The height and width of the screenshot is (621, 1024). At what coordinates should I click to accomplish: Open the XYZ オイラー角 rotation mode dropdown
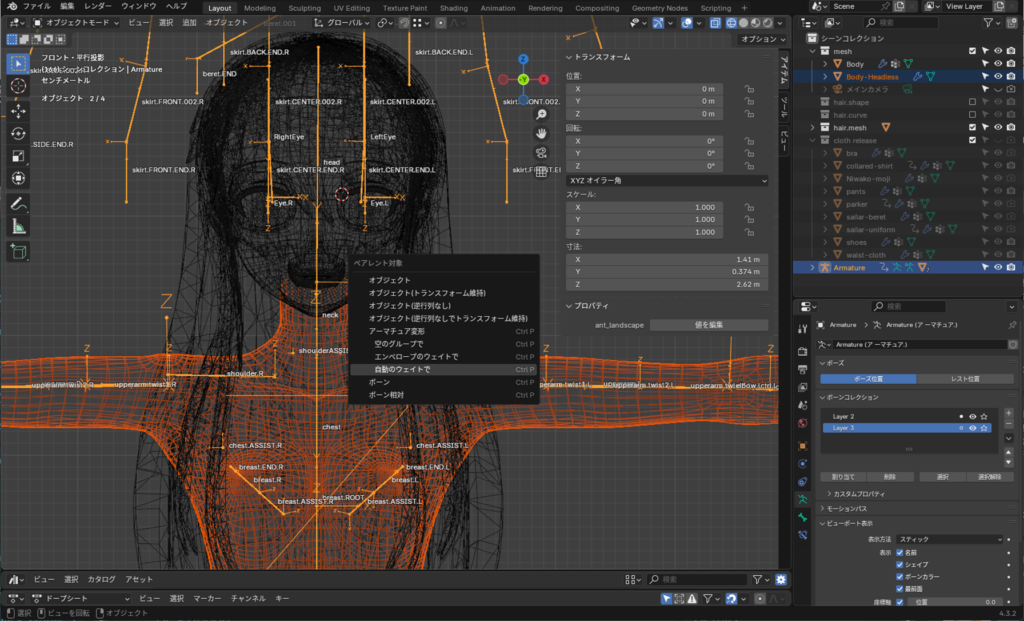666,180
